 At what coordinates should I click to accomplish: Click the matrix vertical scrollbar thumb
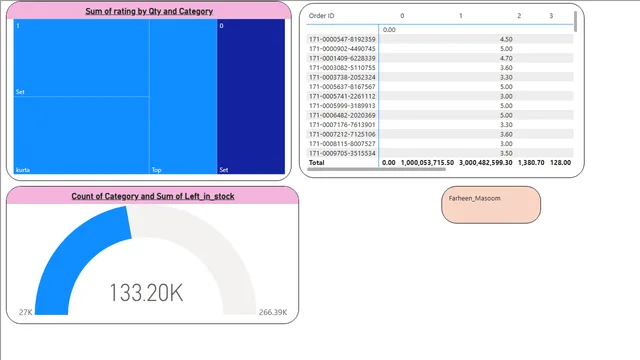pos(576,22)
